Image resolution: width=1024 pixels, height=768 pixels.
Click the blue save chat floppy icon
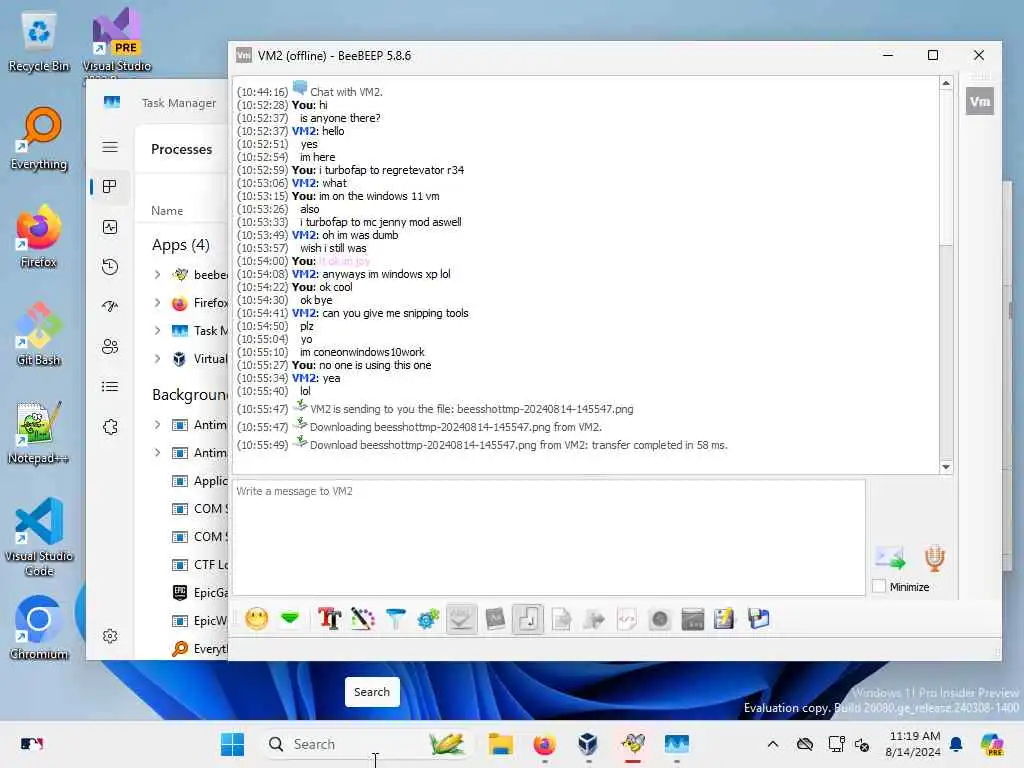(x=758, y=618)
